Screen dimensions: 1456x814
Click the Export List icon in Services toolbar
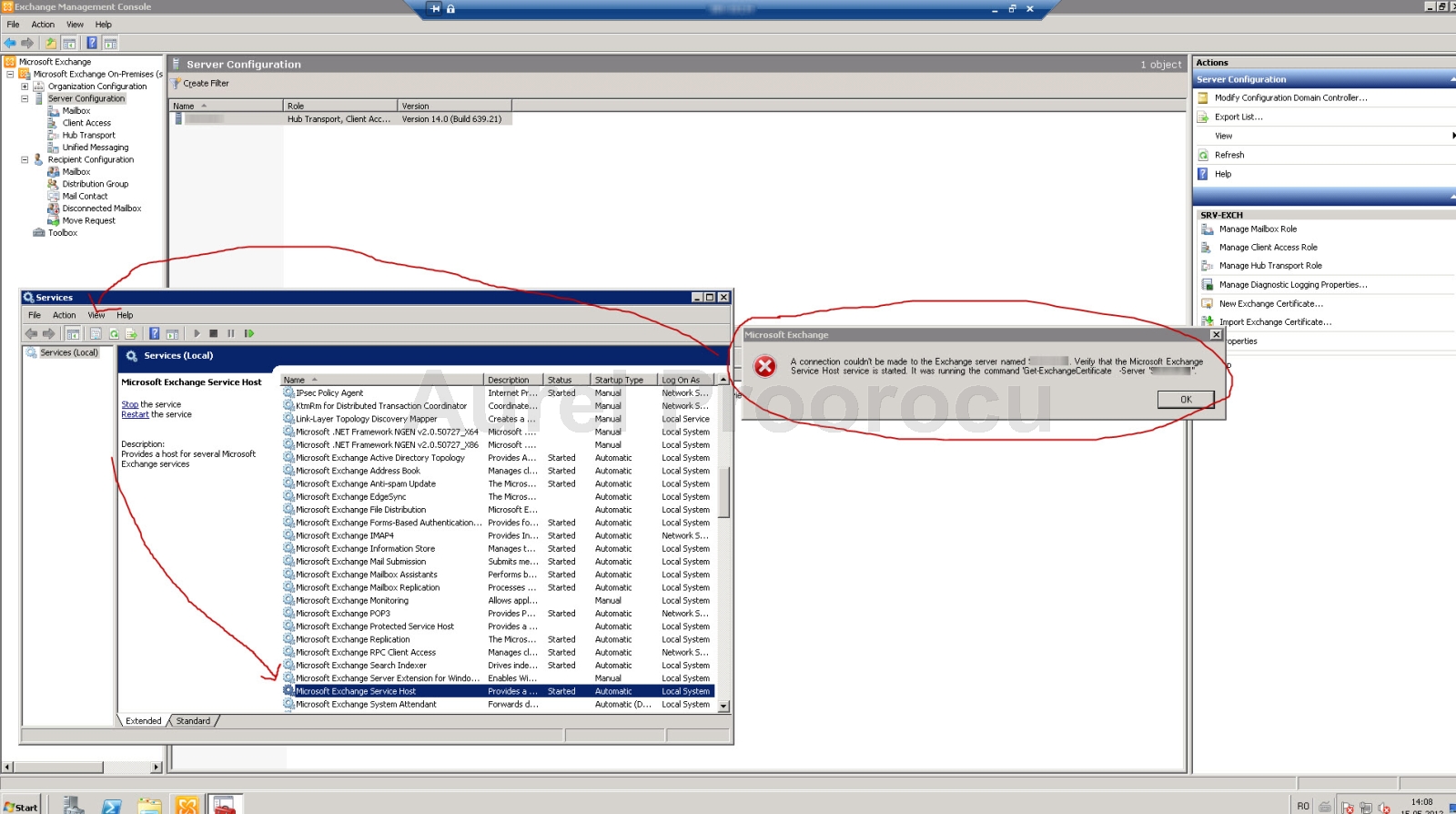point(131,333)
